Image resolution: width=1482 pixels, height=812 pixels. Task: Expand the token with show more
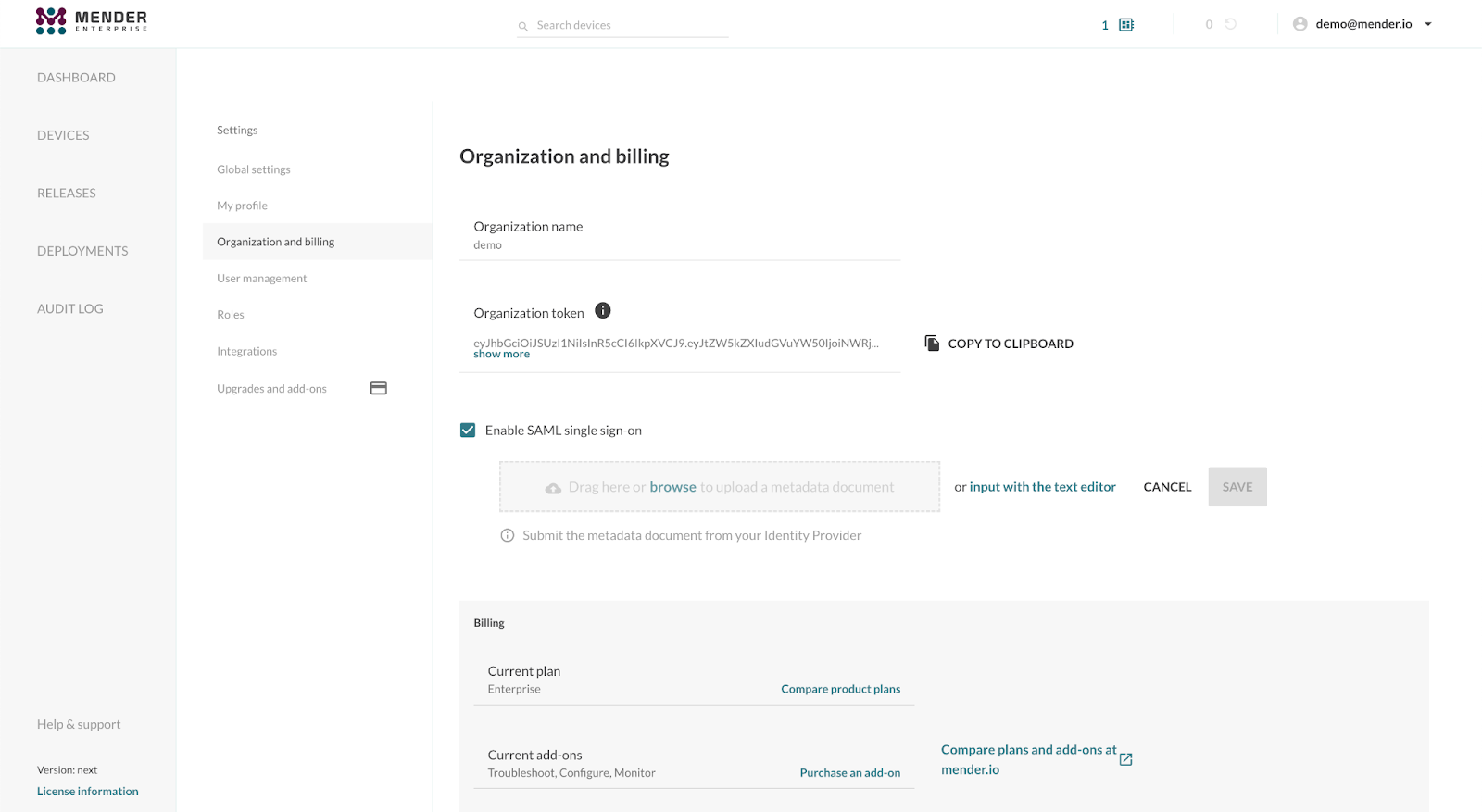(501, 355)
